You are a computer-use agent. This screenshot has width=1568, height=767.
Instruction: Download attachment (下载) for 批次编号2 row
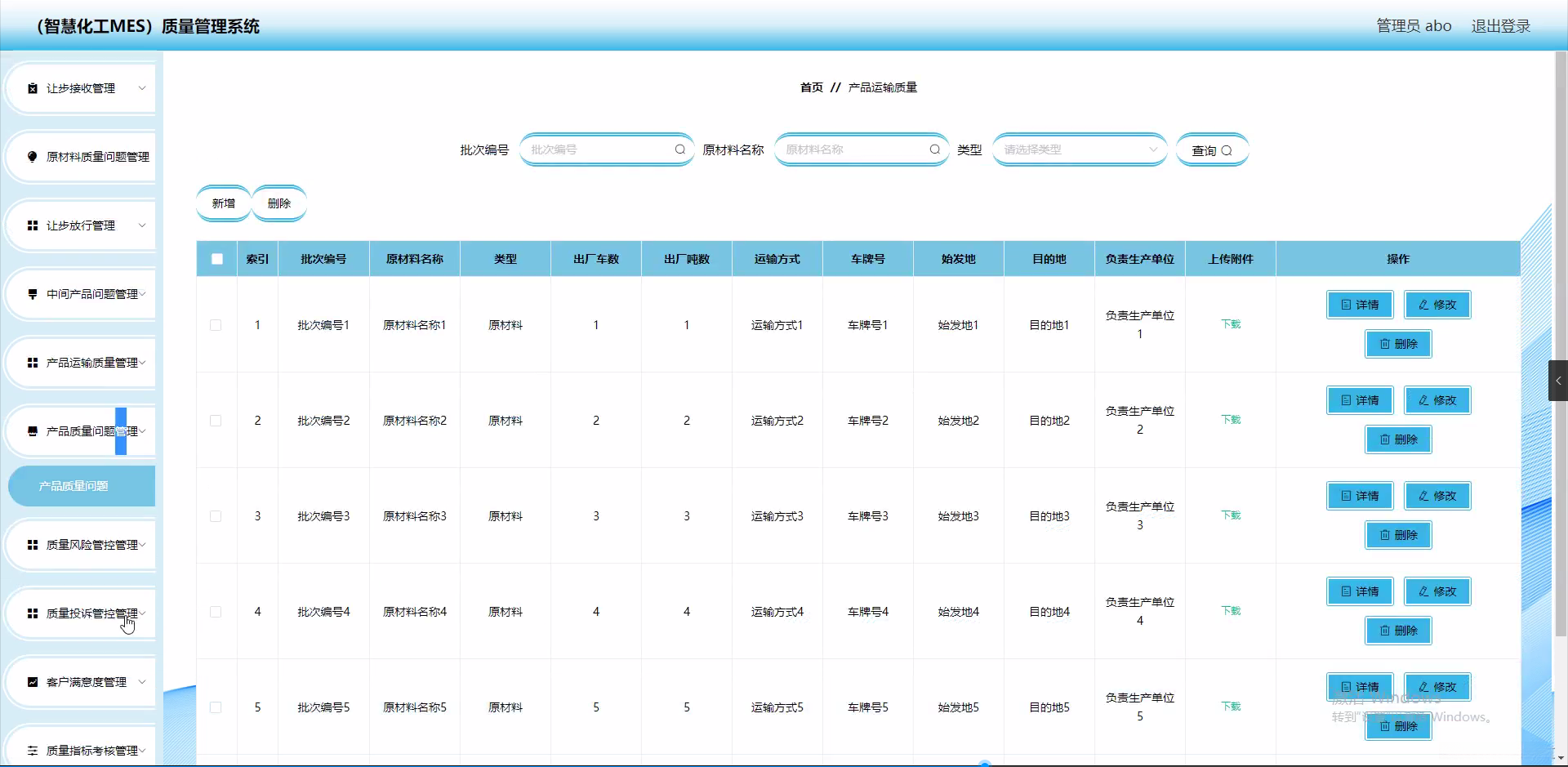1231,420
